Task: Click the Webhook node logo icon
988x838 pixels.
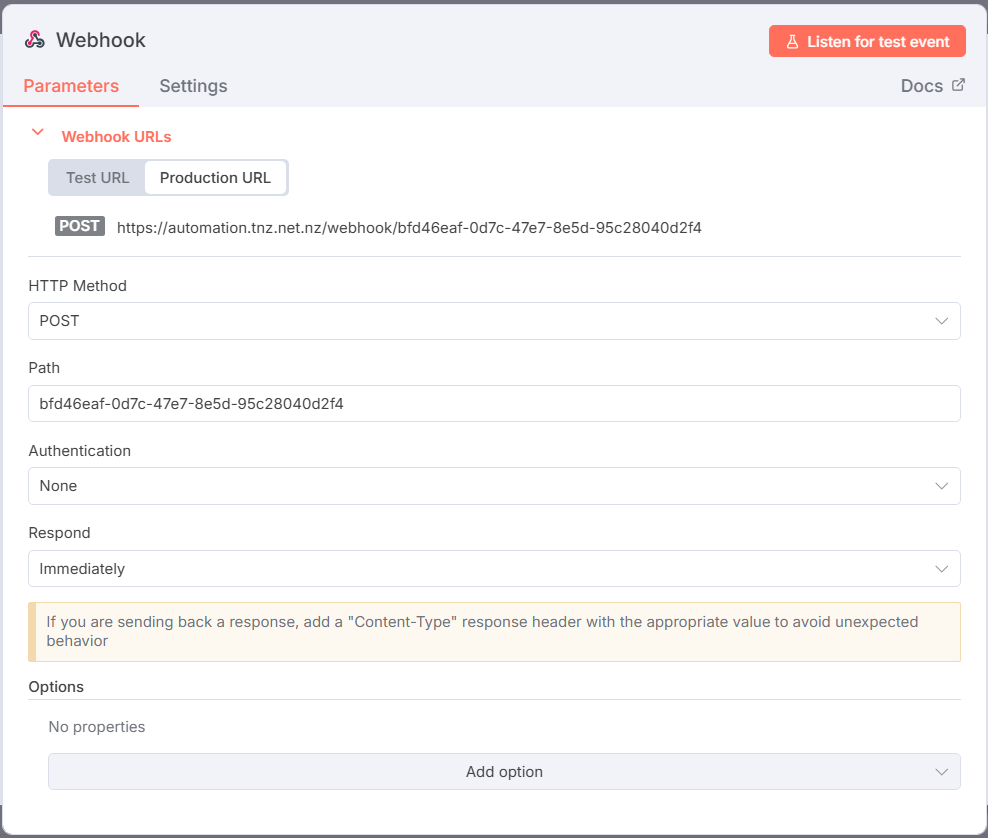Action: pos(35,40)
